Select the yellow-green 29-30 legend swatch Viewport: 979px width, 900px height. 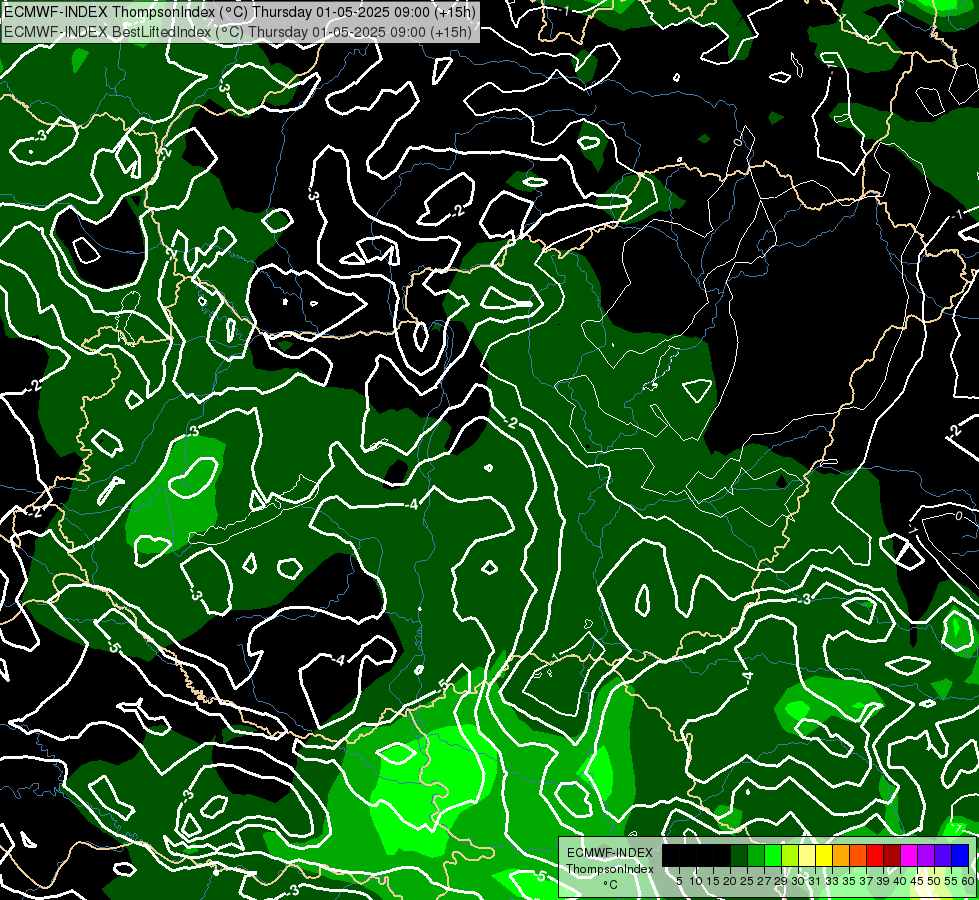(x=790, y=856)
